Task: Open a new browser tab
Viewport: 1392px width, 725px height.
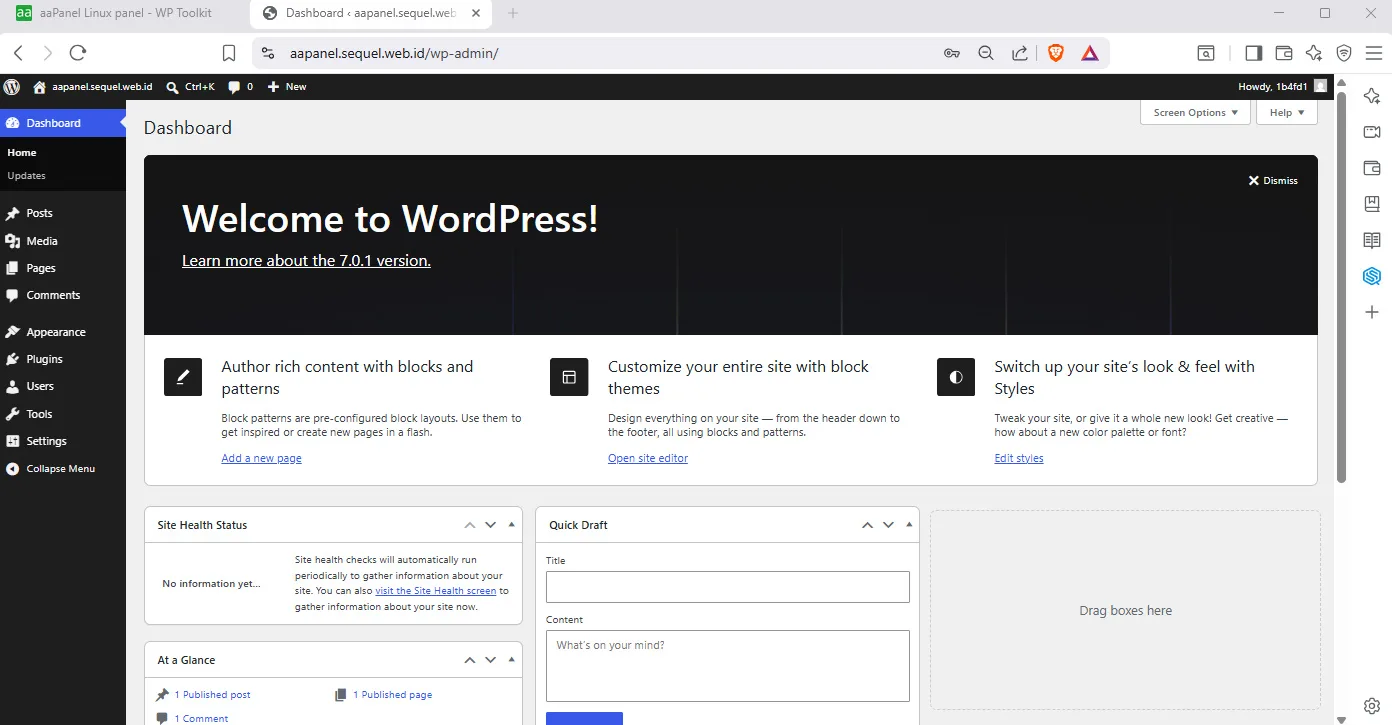Action: point(513,13)
